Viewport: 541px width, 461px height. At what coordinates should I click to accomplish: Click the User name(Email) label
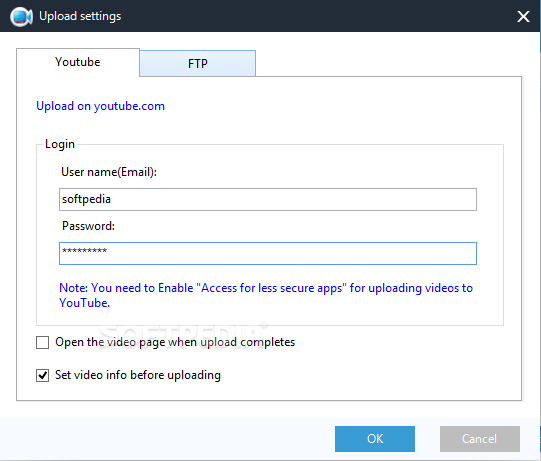pyautogui.click(x=109, y=172)
